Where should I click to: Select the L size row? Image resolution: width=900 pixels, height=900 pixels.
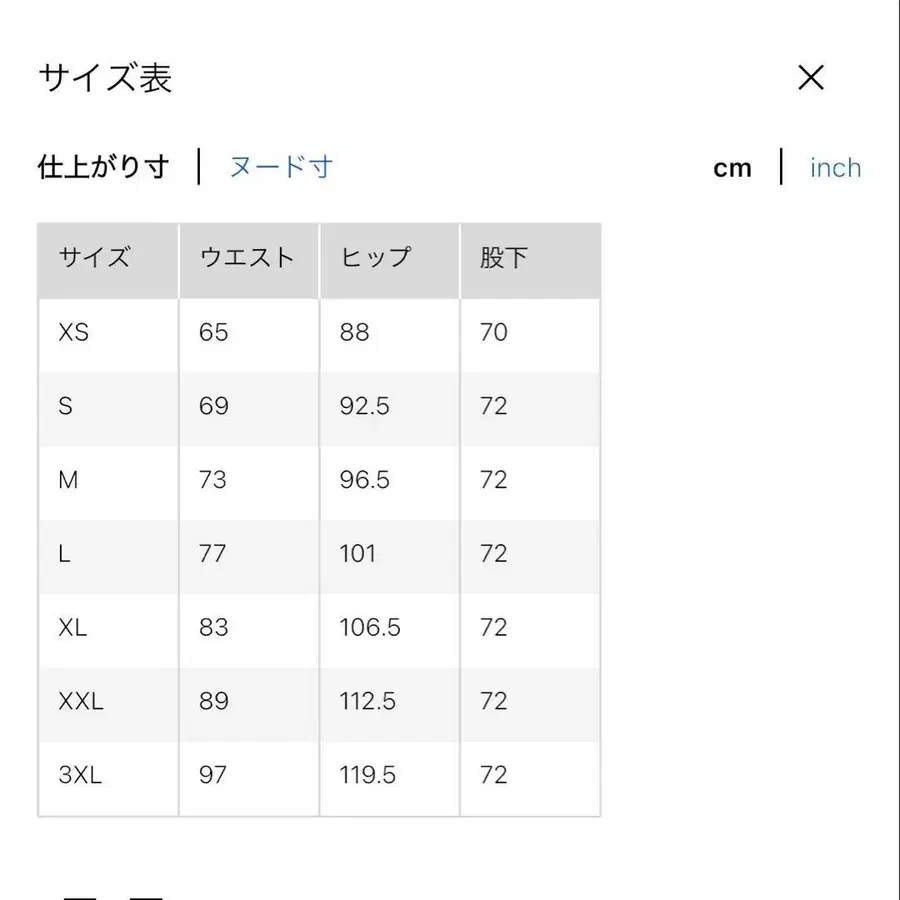64,555
